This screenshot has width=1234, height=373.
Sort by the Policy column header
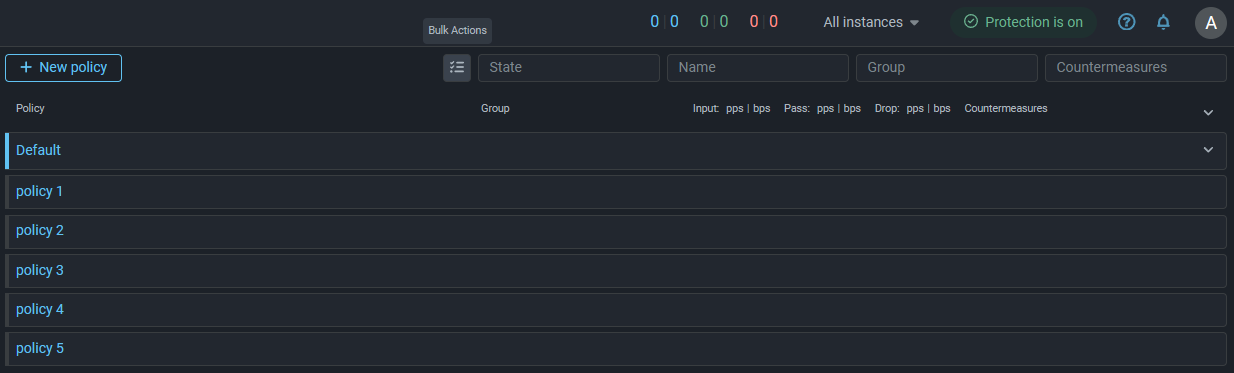coord(30,108)
